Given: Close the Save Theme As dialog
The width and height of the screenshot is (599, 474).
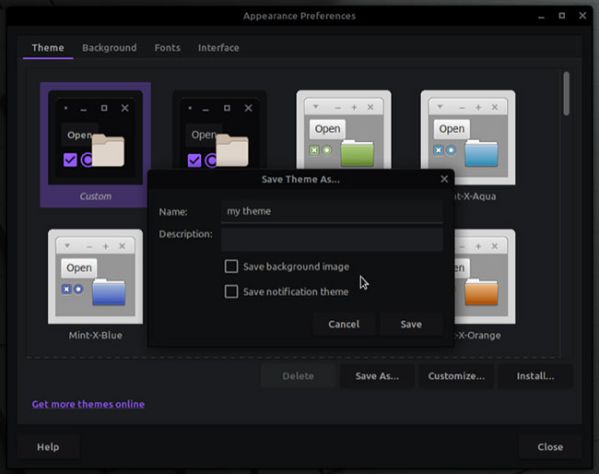Looking at the screenshot, I should click(444, 179).
